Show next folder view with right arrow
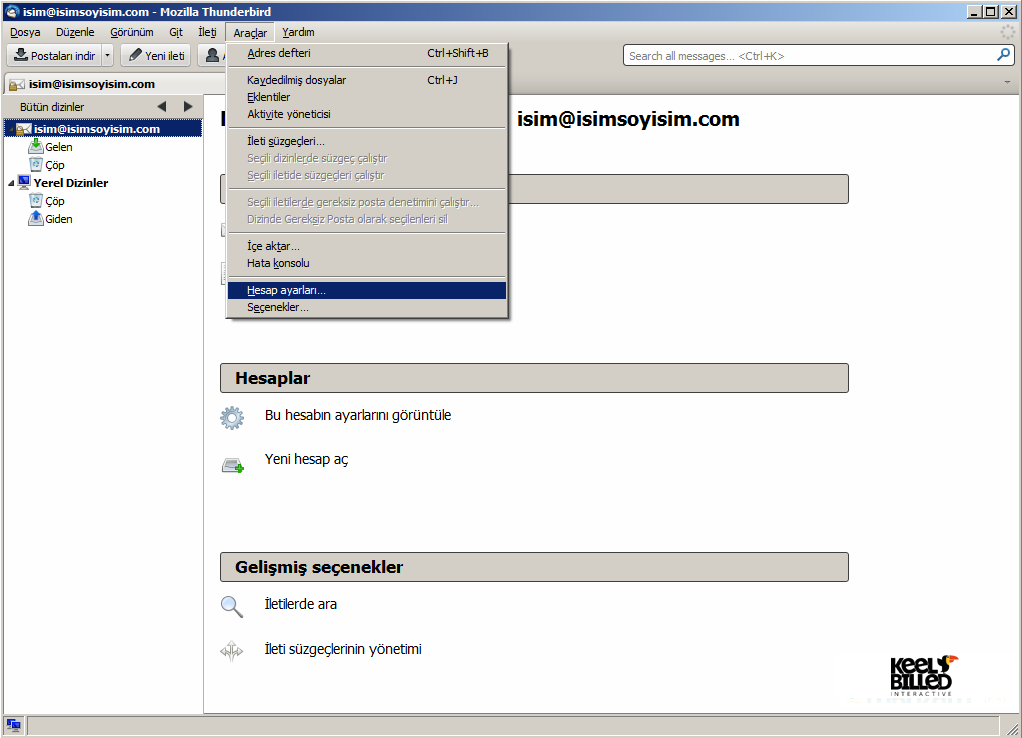Screen dimensions: 1022x738 [x=188, y=106]
